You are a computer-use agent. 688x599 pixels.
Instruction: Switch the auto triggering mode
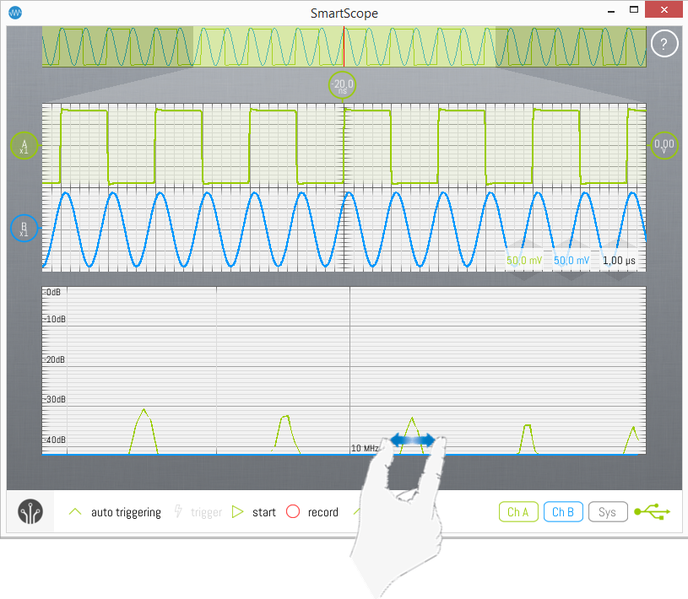pyautogui.click(x=114, y=512)
